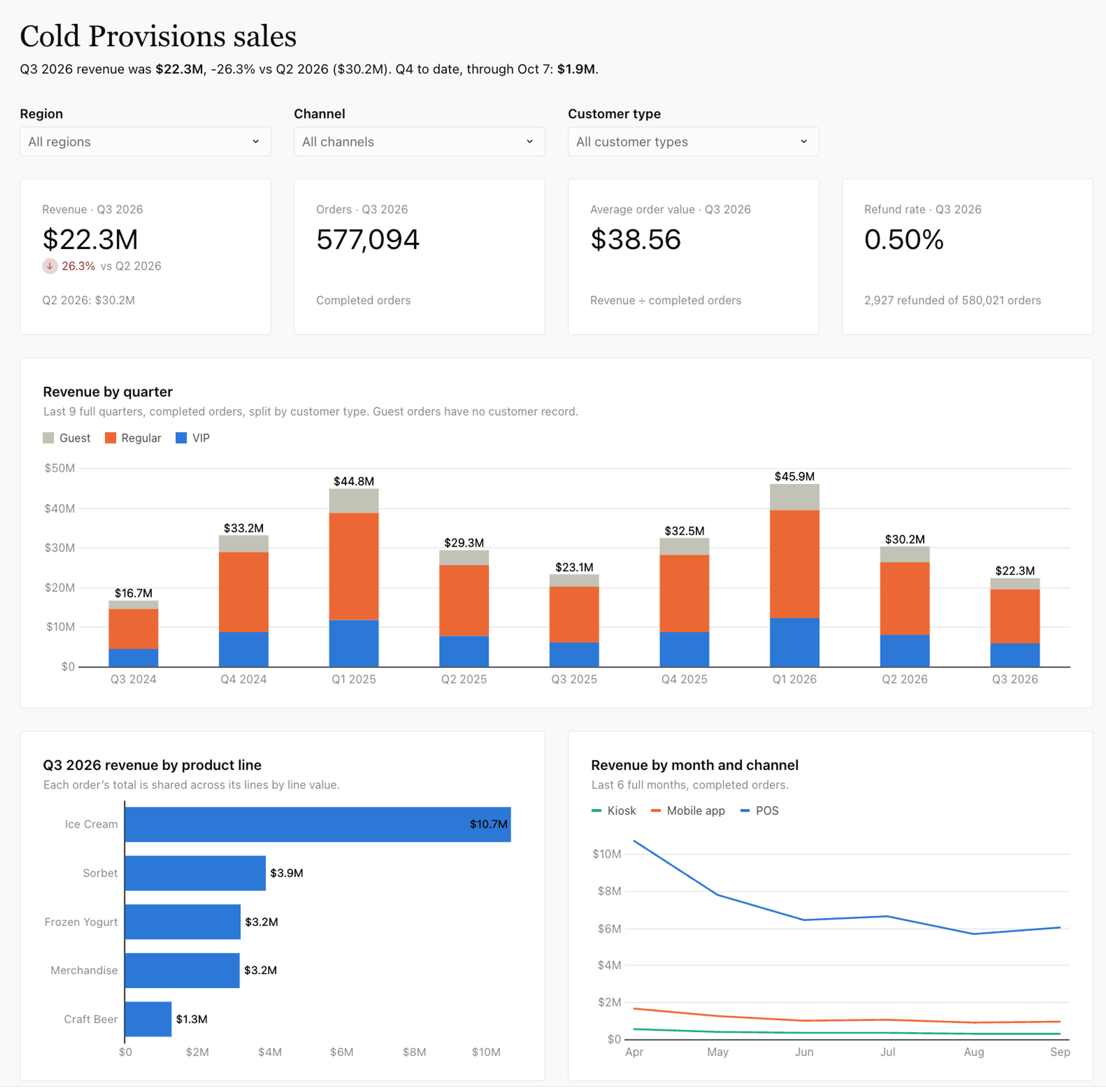Select the Q1 2026 stacked bar

pos(795,576)
